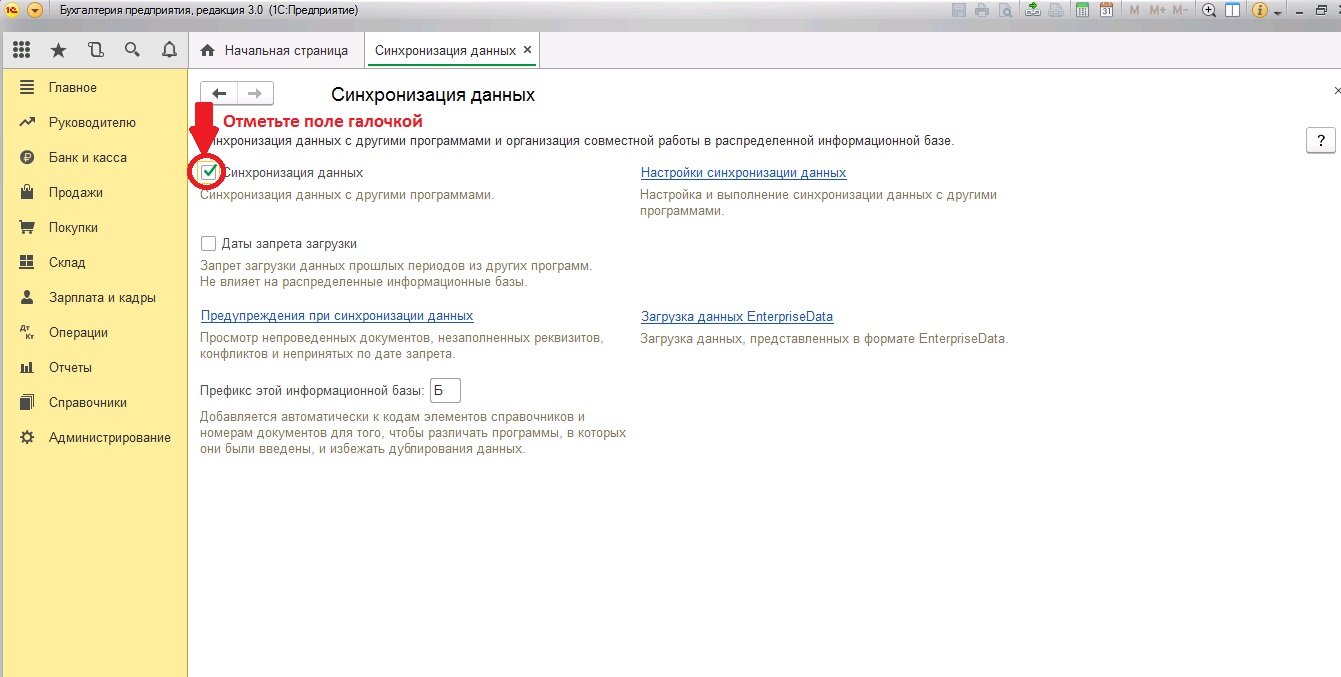Enable the Даты запрета загрузки checkbox
The image size is (1341, 677).
coord(208,243)
